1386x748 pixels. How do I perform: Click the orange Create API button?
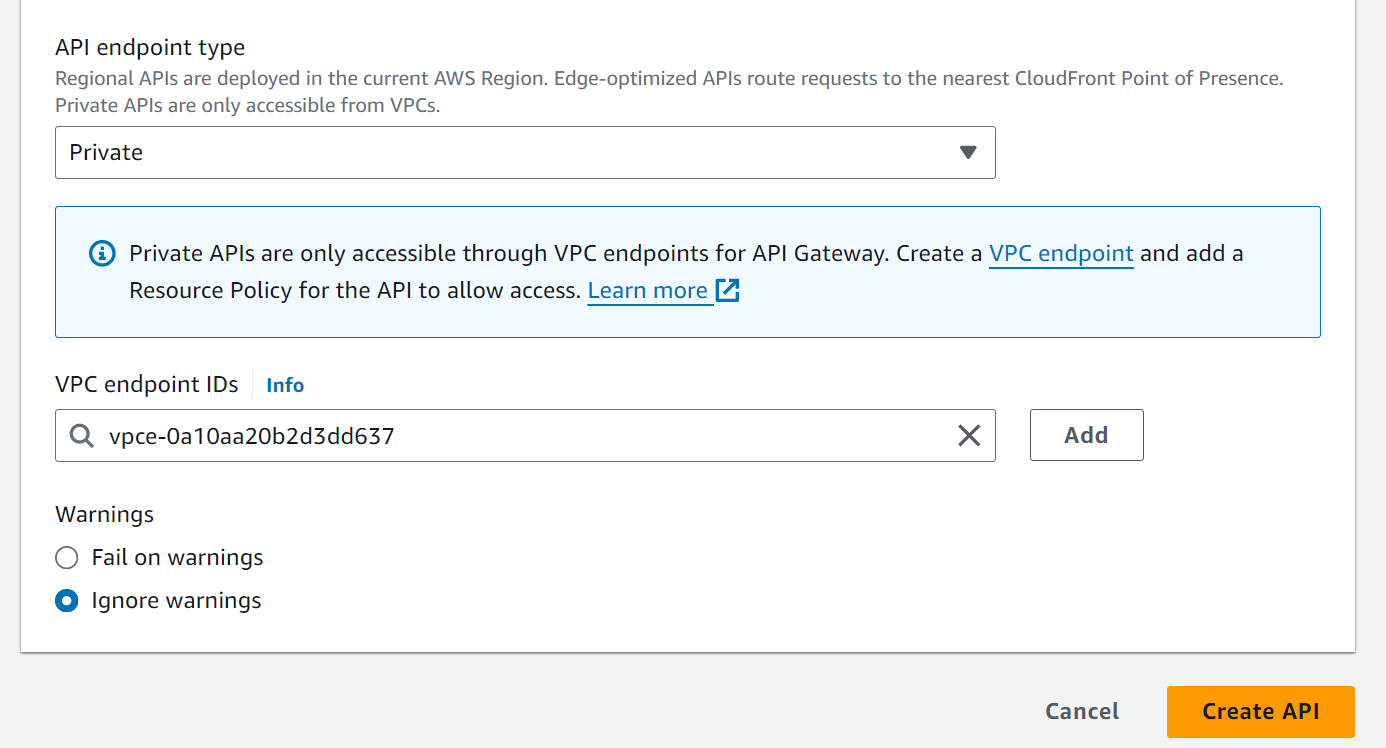(x=1260, y=711)
